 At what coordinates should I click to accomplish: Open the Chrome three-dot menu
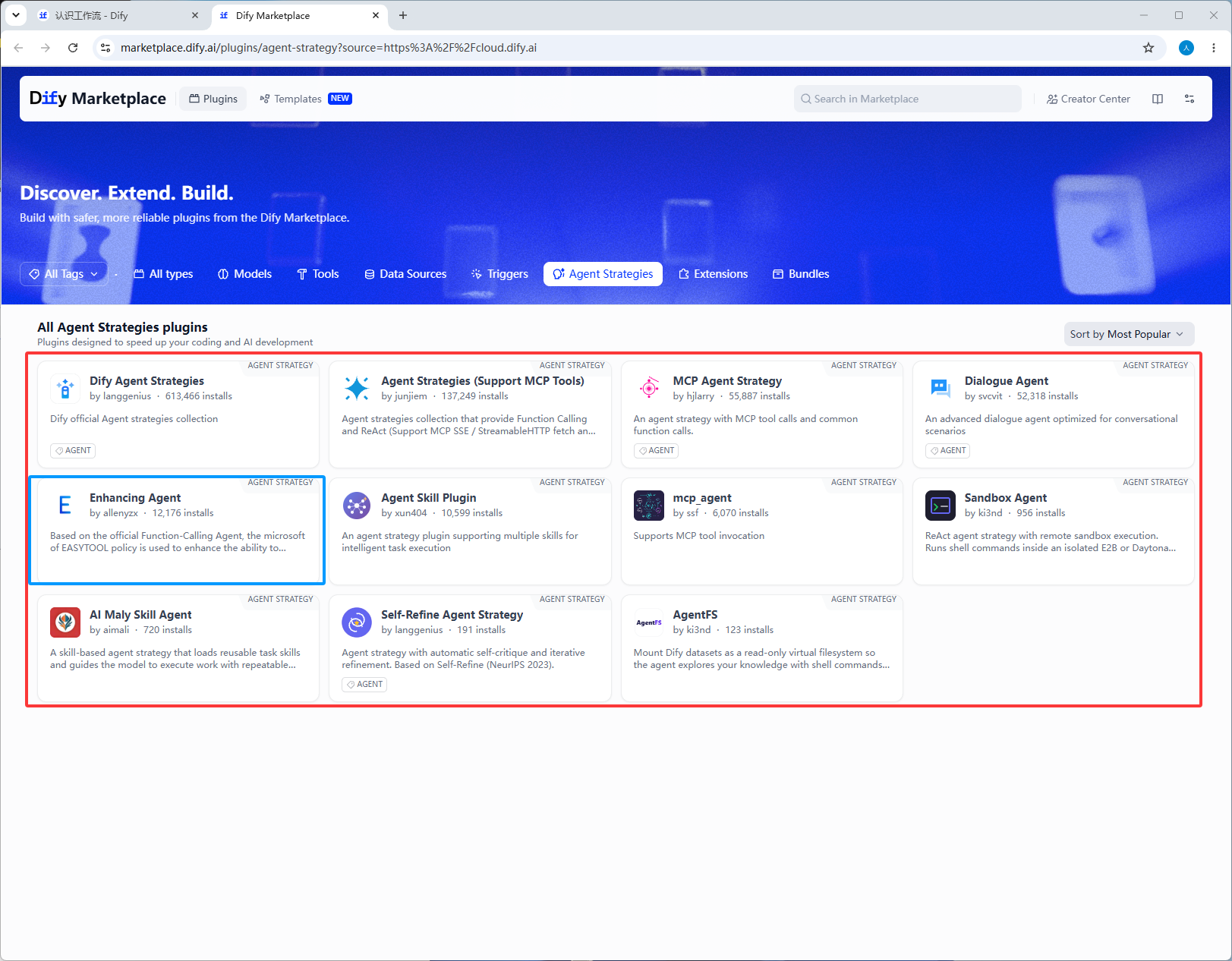[x=1214, y=48]
